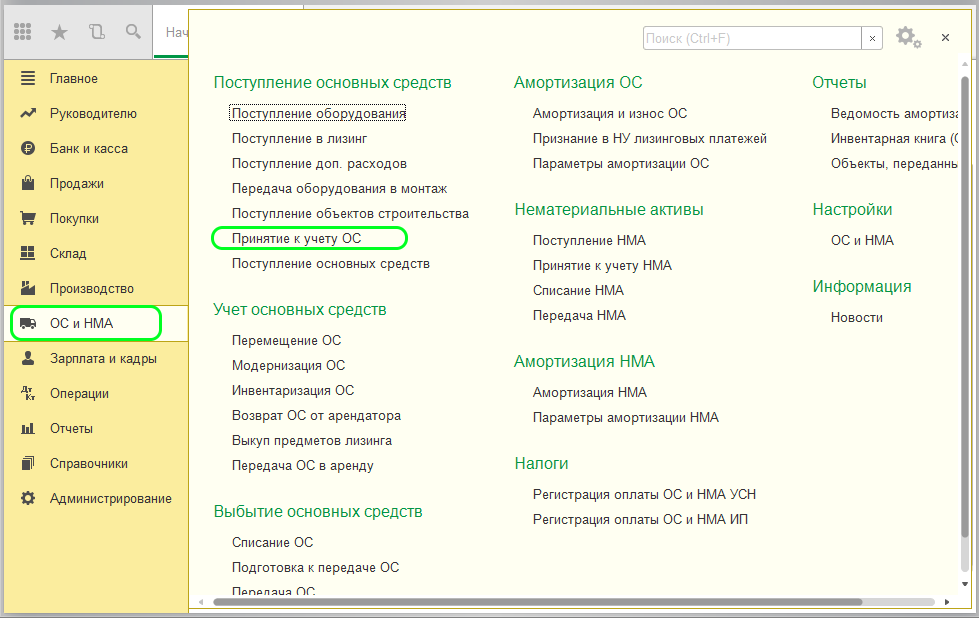
Task: Open the history icon in top toolbar
Action: point(96,32)
